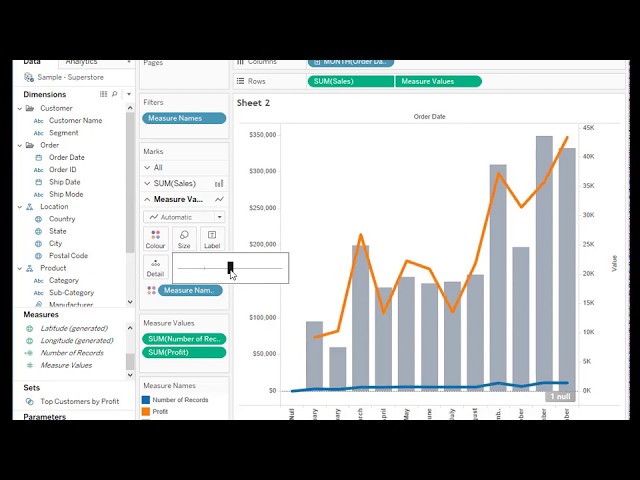The height and width of the screenshot is (480, 640).
Task: Click the Rows shelf icon
Action: (x=241, y=81)
